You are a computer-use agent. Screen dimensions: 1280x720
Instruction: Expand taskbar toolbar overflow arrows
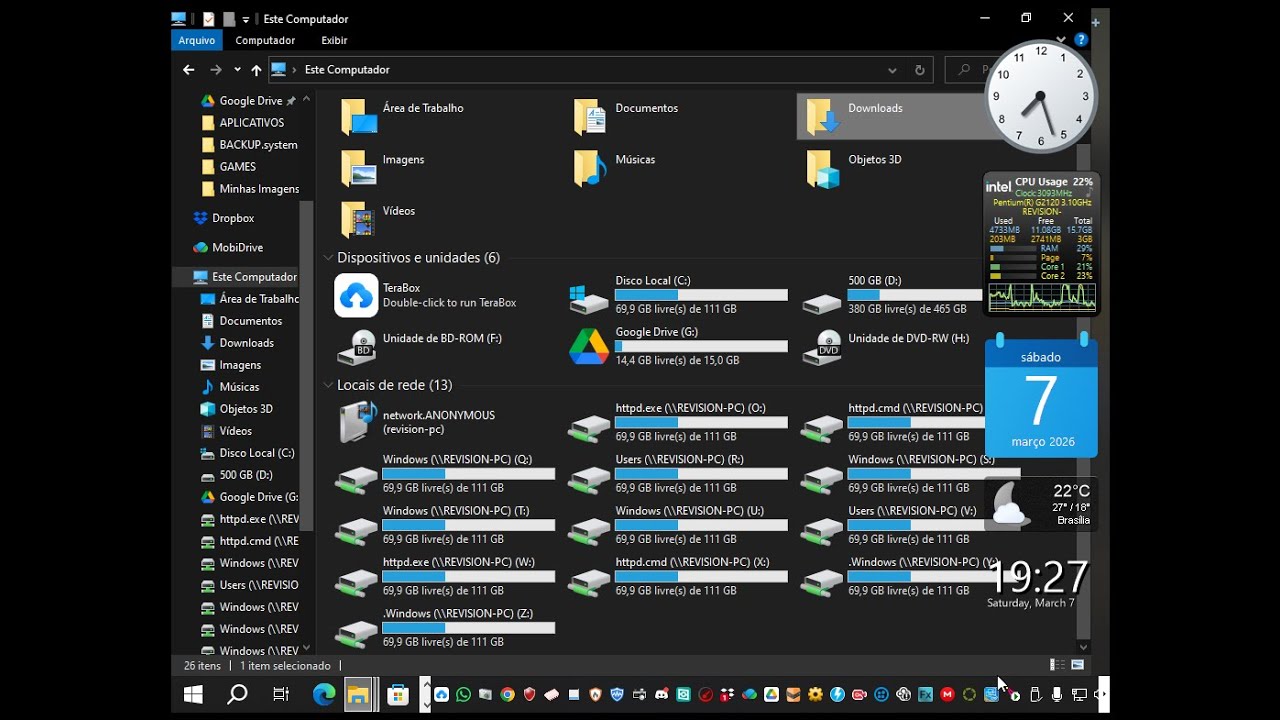(425, 694)
